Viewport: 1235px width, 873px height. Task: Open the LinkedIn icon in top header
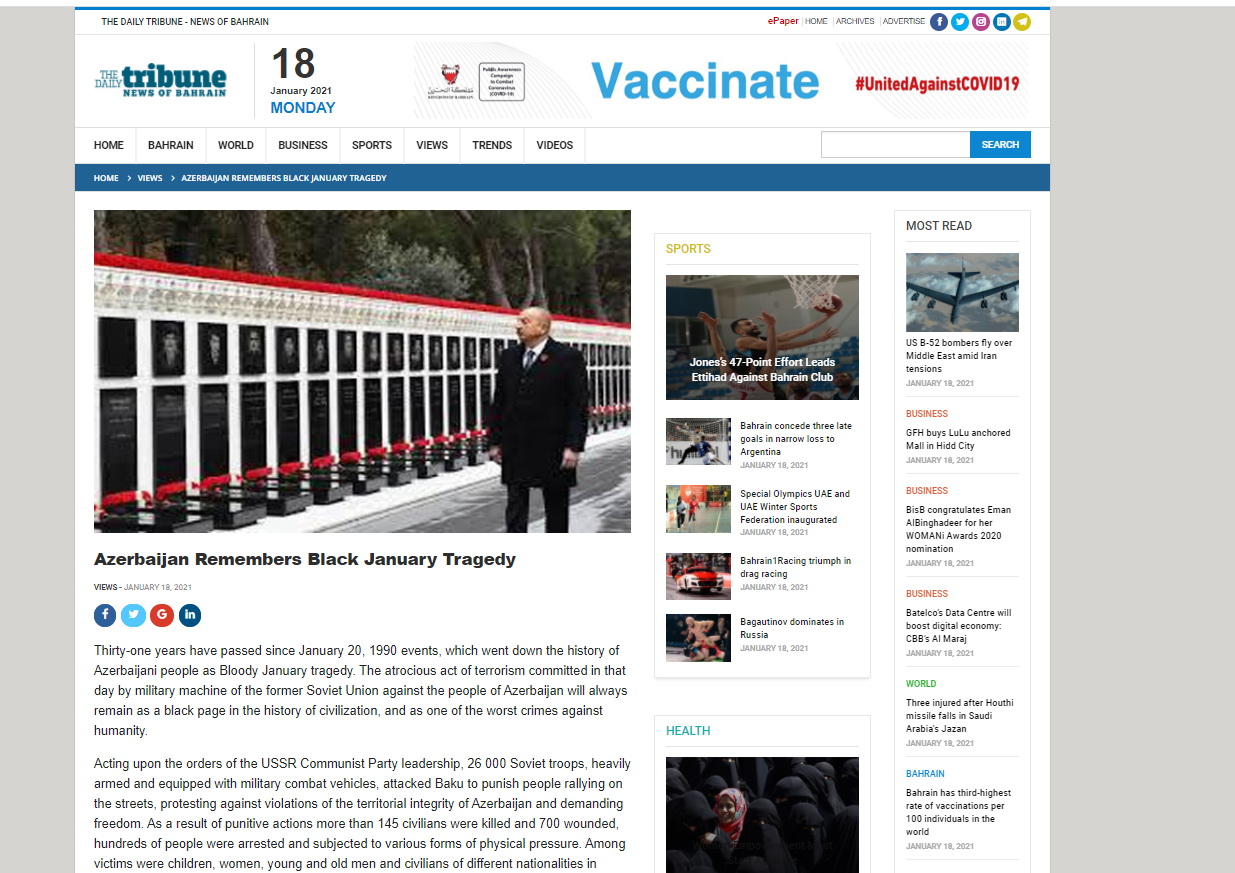pos(1001,22)
